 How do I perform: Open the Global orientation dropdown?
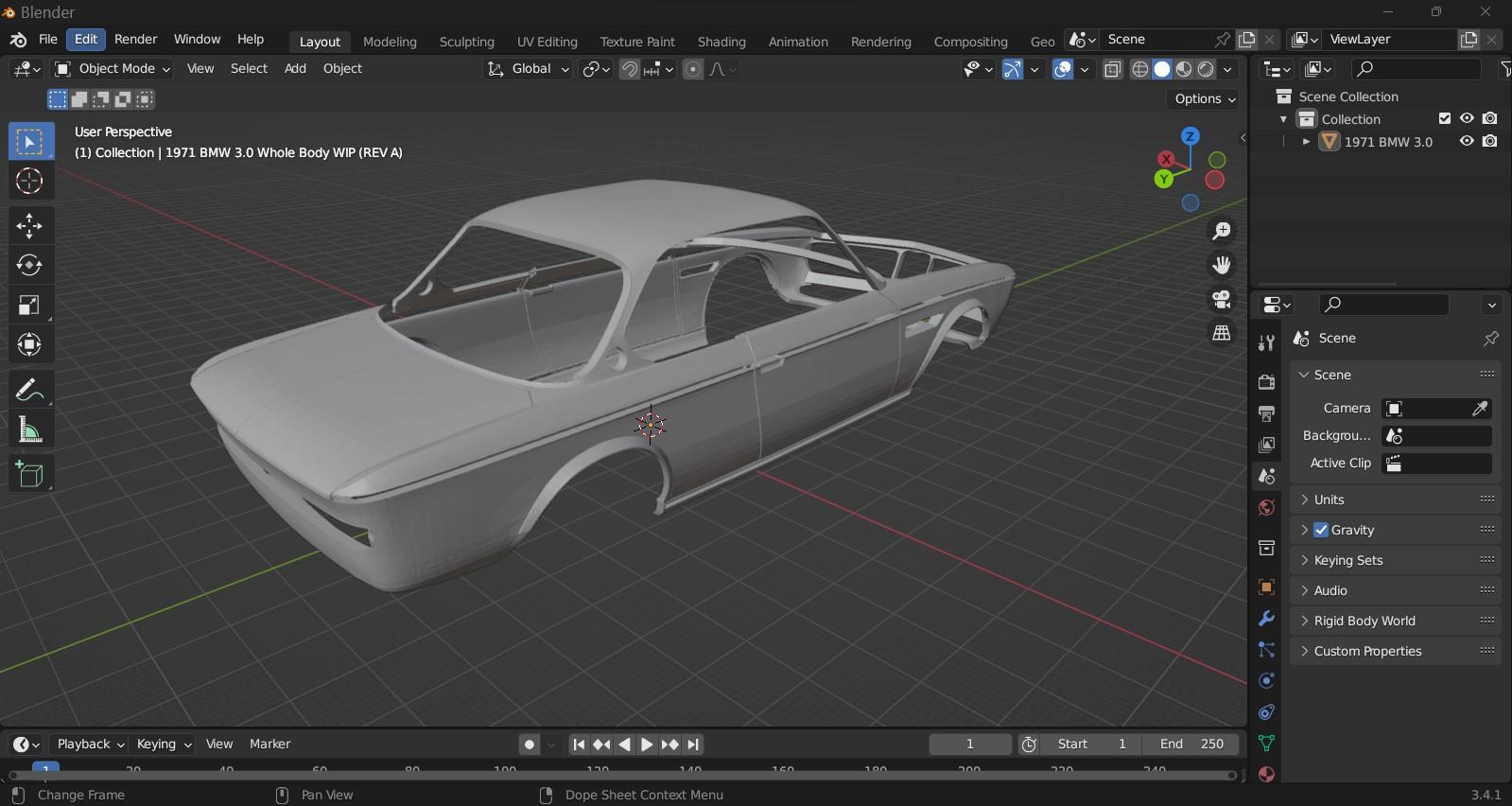528,69
